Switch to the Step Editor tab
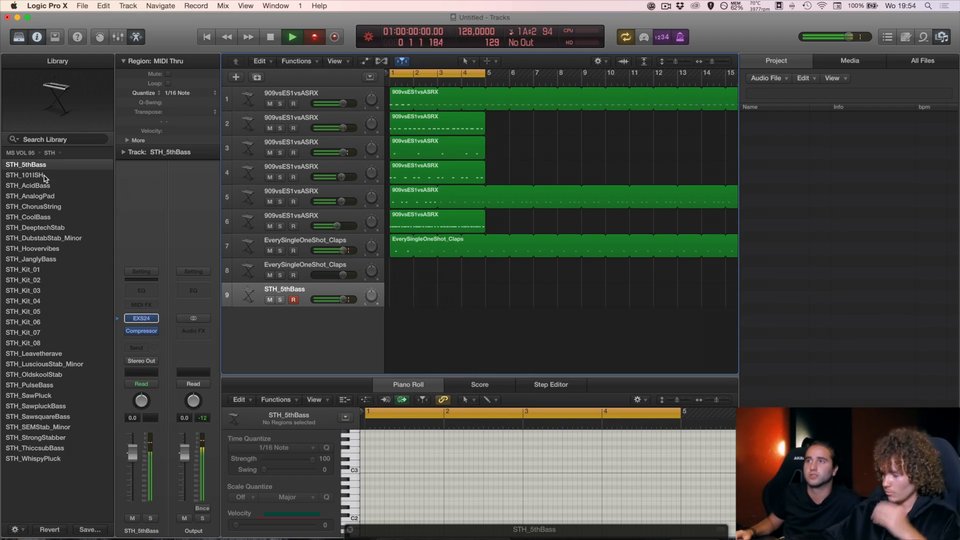Screen dimensions: 960x540 click(x=550, y=384)
